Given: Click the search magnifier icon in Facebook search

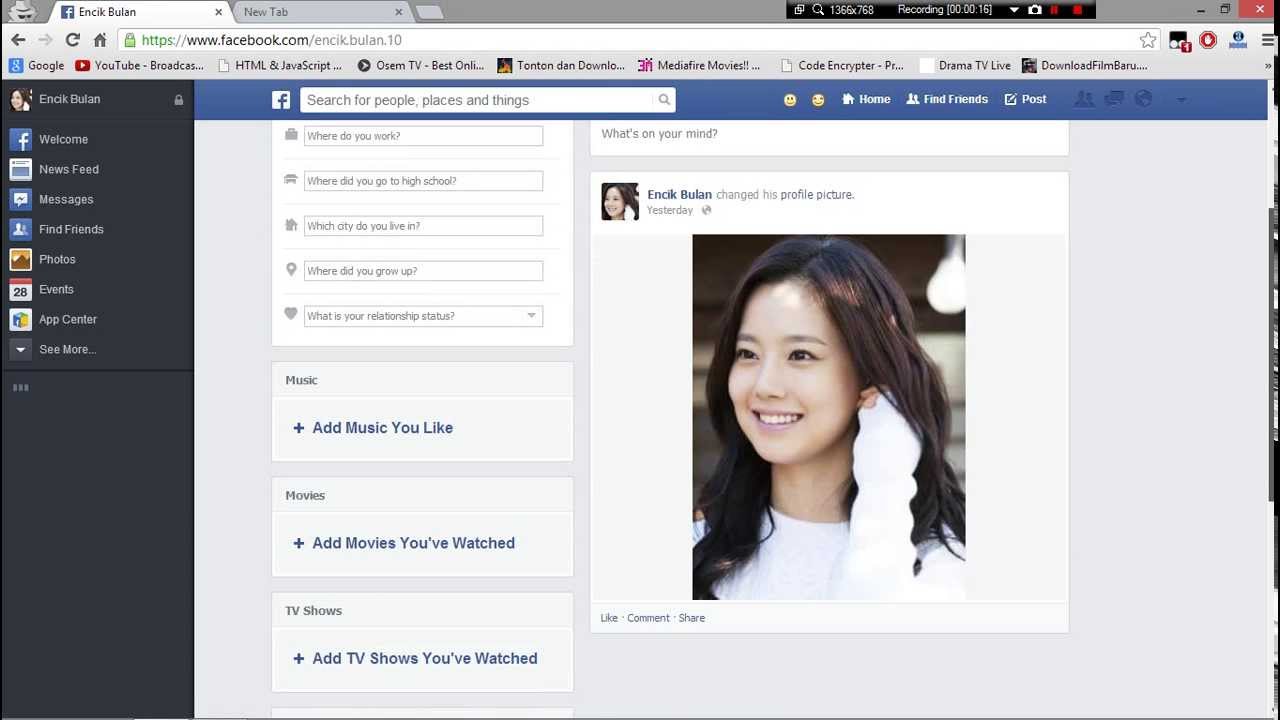Looking at the screenshot, I should pos(664,100).
